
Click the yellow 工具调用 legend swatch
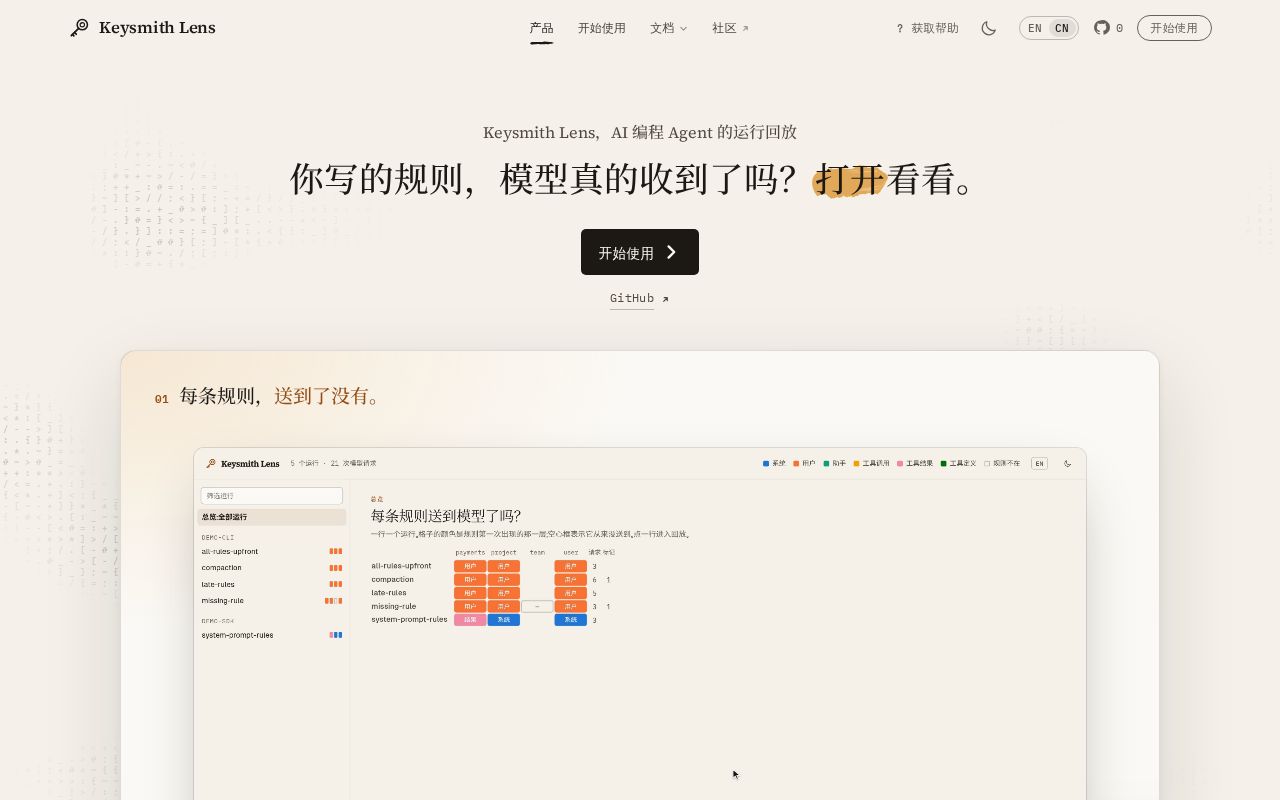(857, 464)
